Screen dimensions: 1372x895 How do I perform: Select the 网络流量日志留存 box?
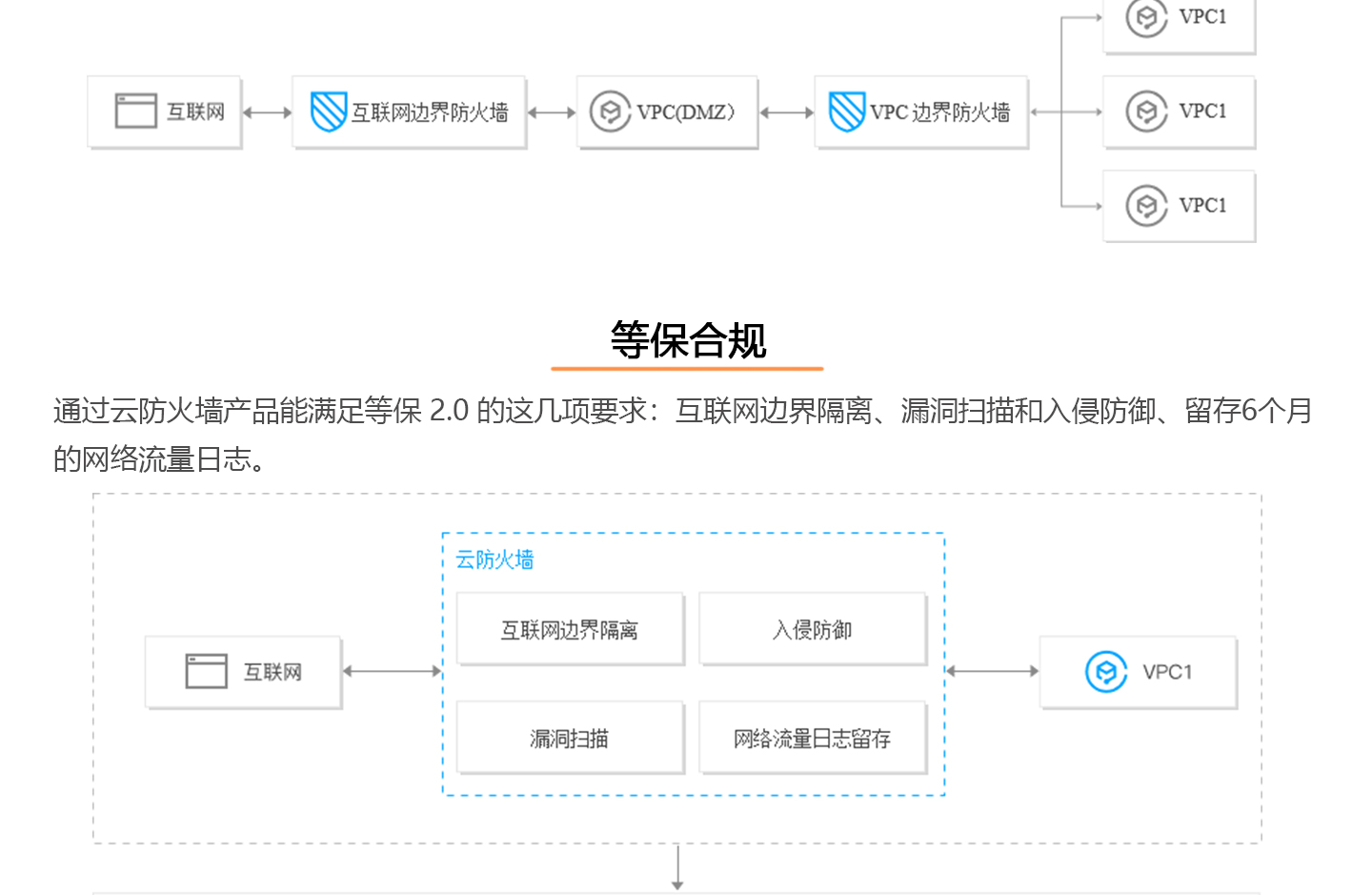click(x=813, y=738)
